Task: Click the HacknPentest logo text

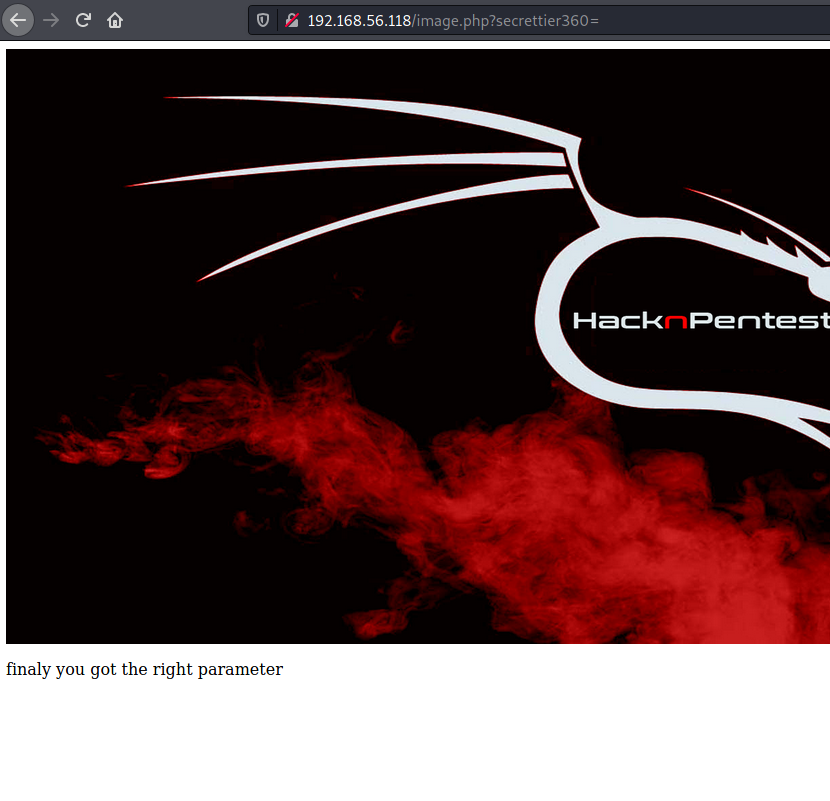Action: click(x=700, y=321)
